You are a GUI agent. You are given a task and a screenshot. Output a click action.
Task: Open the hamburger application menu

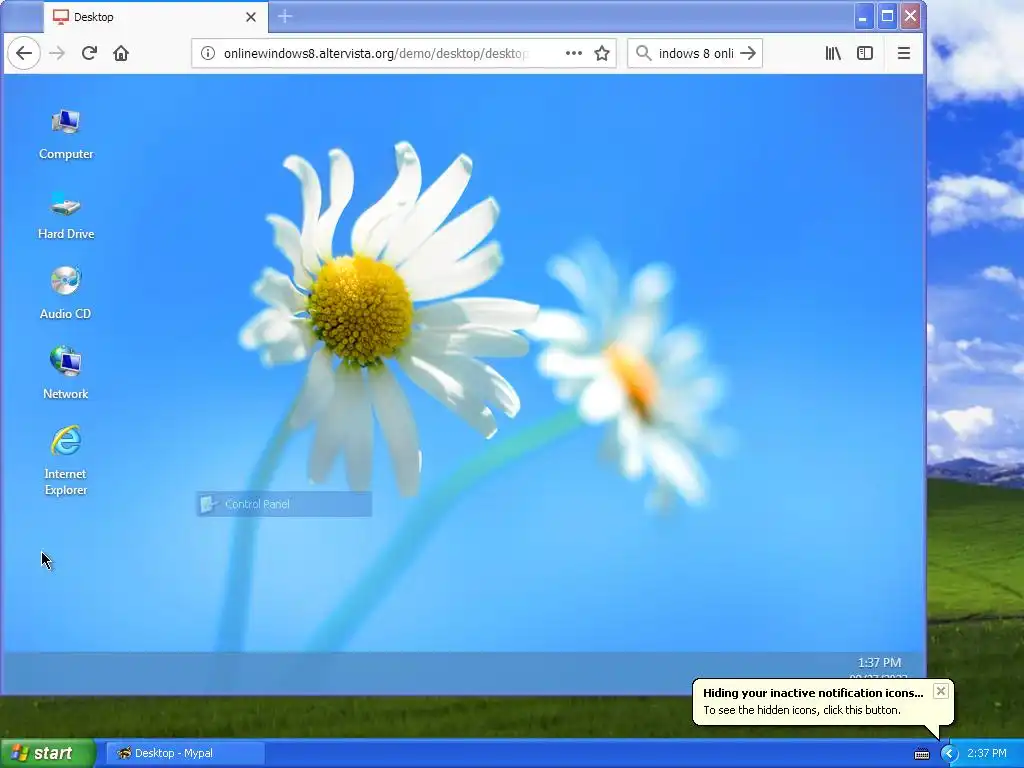click(904, 54)
